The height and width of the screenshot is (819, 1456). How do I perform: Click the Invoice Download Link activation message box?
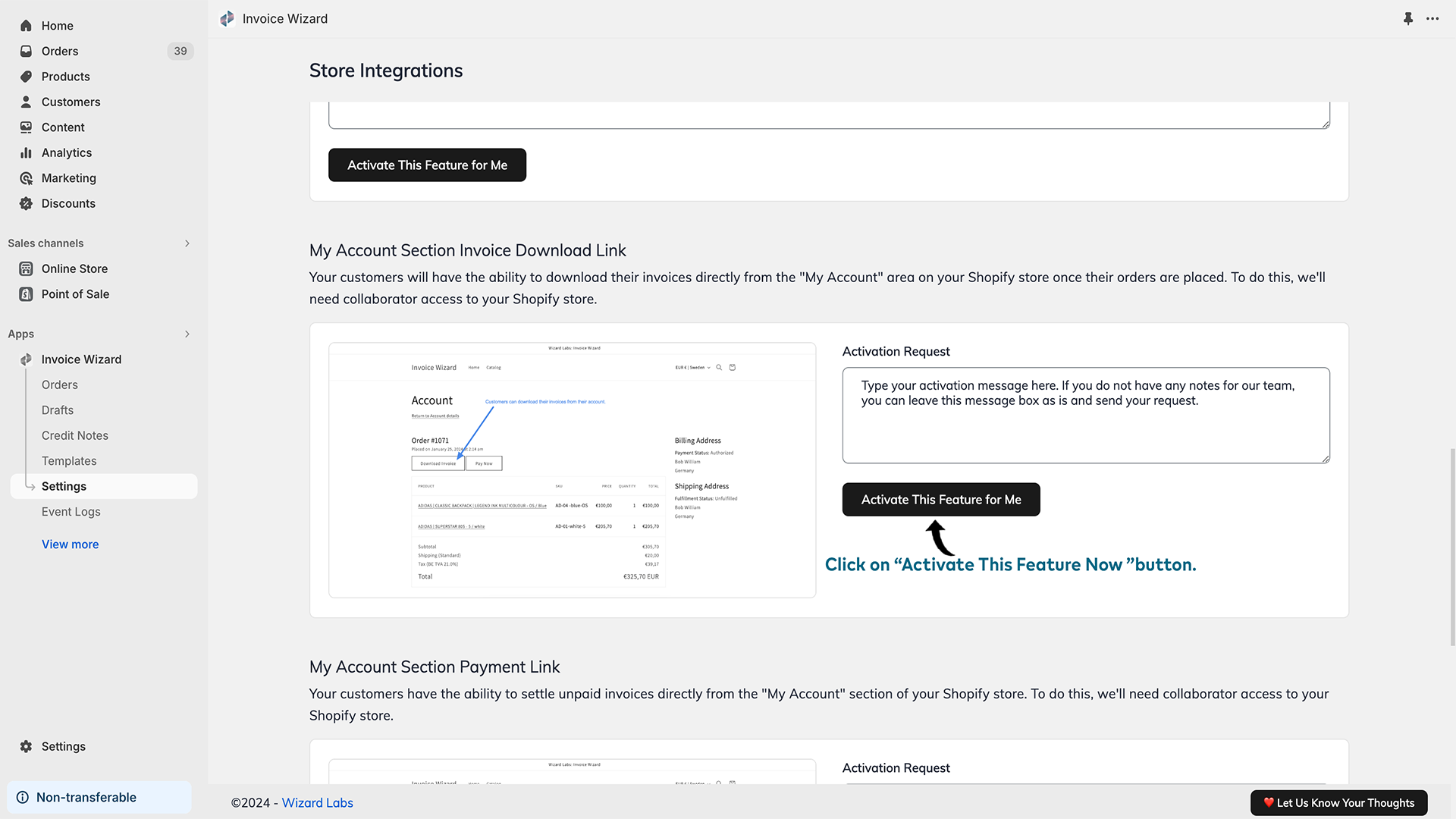click(x=1086, y=416)
